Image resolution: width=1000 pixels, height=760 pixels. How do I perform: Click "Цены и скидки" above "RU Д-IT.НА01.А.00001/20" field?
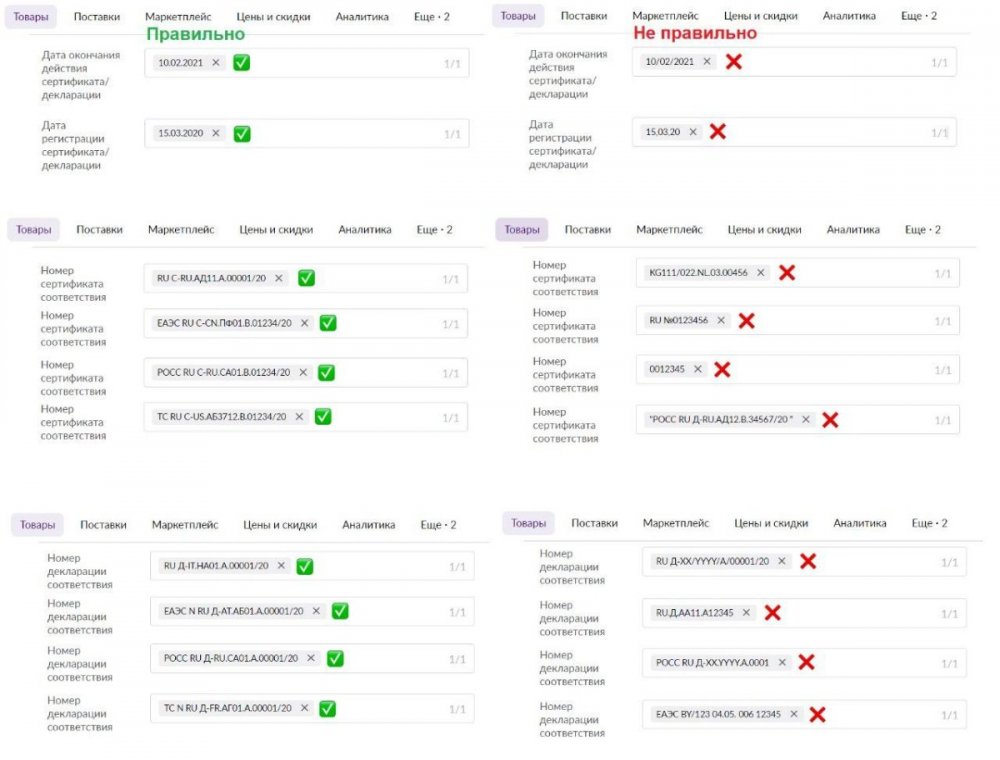pyautogui.click(x=280, y=525)
